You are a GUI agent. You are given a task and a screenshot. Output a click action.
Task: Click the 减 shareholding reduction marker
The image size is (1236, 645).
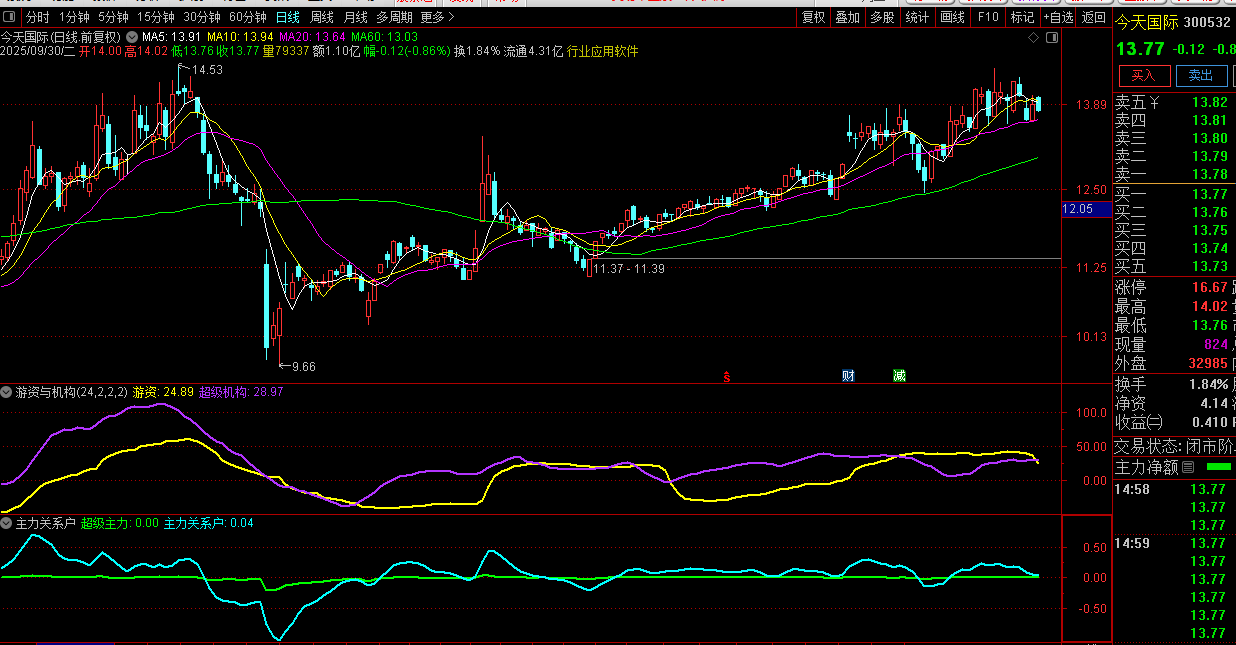(x=899, y=376)
